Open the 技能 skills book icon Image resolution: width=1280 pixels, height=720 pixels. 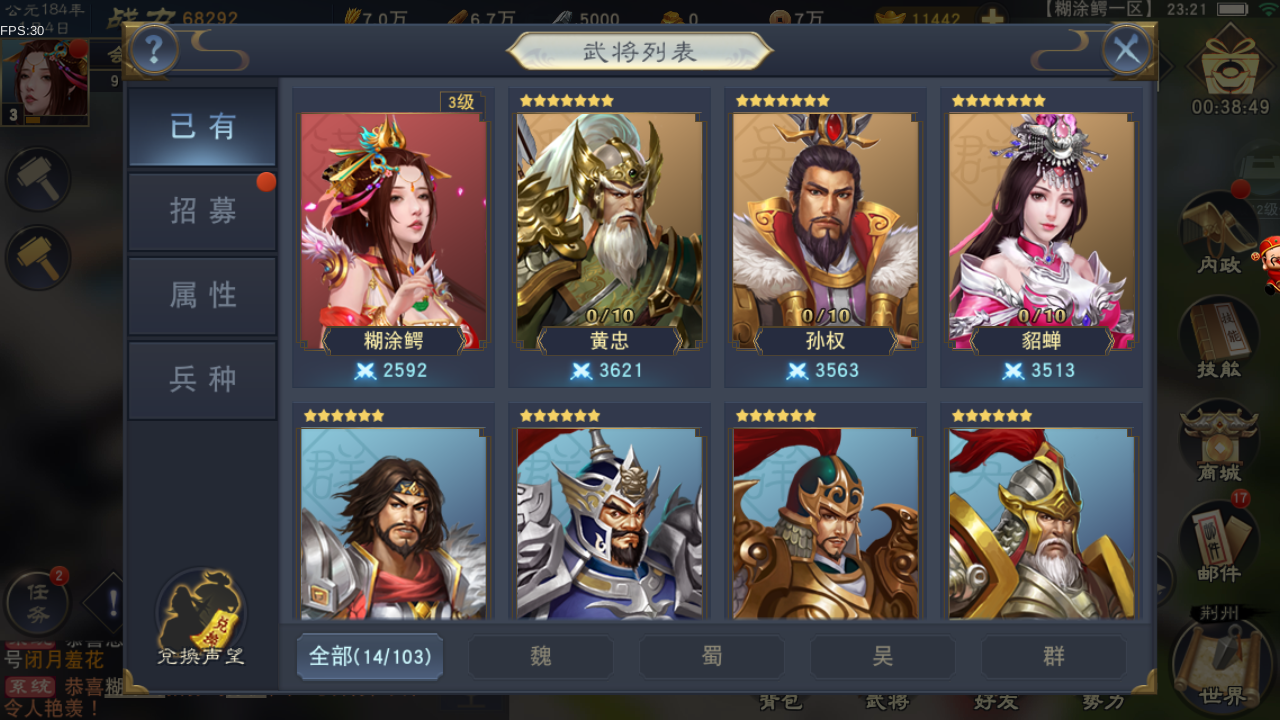[x=1219, y=338]
